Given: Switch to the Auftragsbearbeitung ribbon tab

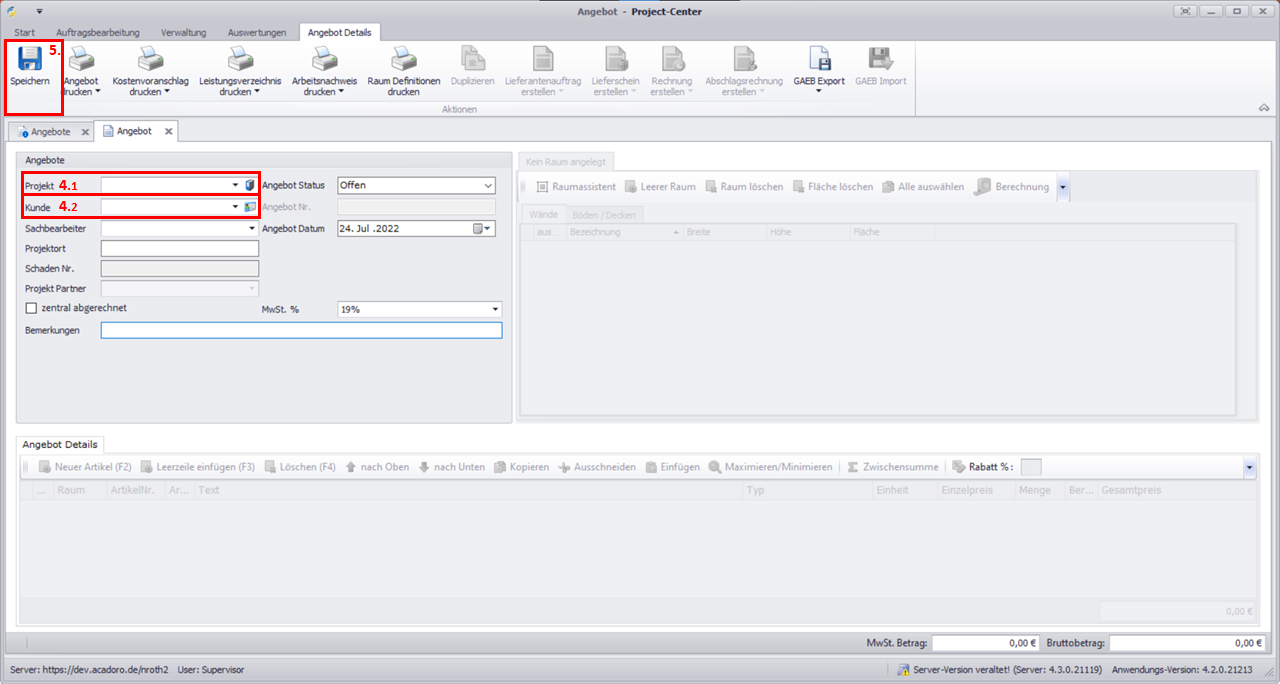Looking at the screenshot, I should pos(98,32).
